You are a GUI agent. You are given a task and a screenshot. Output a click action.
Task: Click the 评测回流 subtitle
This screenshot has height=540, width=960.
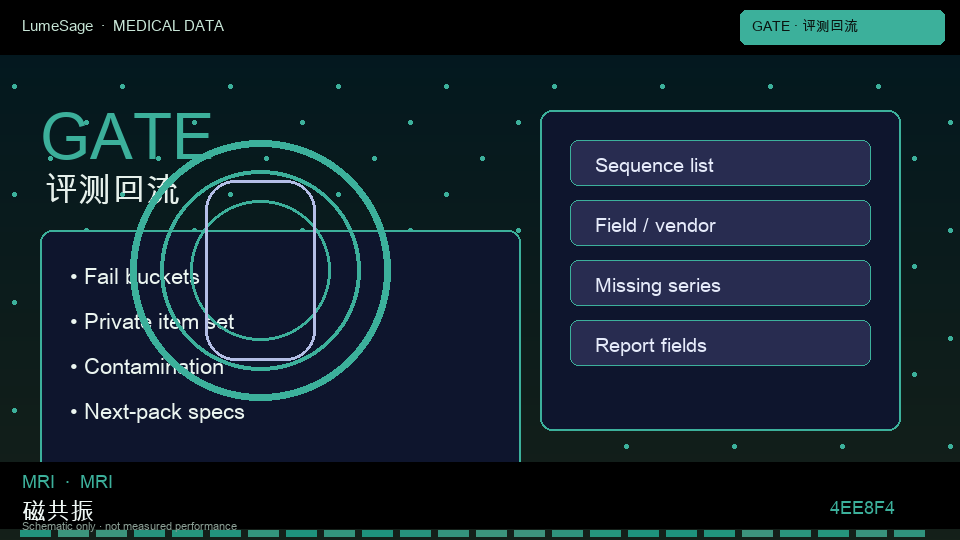coord(113,189)
